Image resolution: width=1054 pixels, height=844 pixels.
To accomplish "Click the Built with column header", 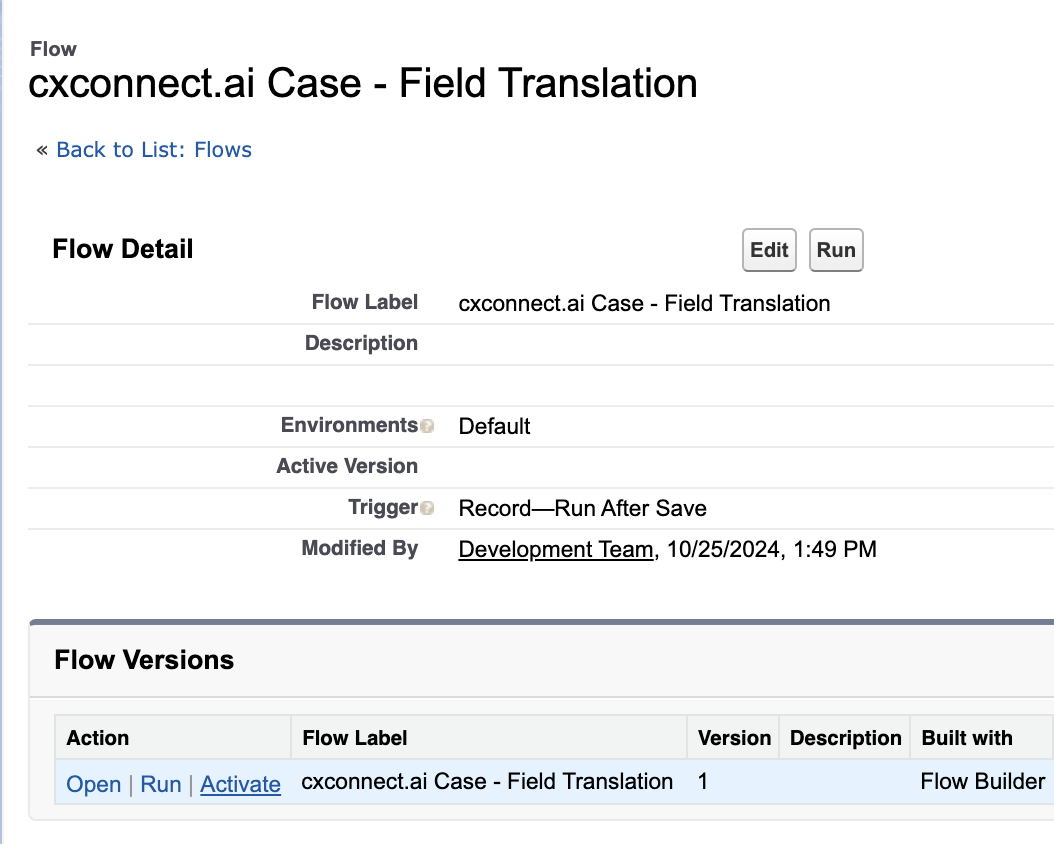I will 967,738.
